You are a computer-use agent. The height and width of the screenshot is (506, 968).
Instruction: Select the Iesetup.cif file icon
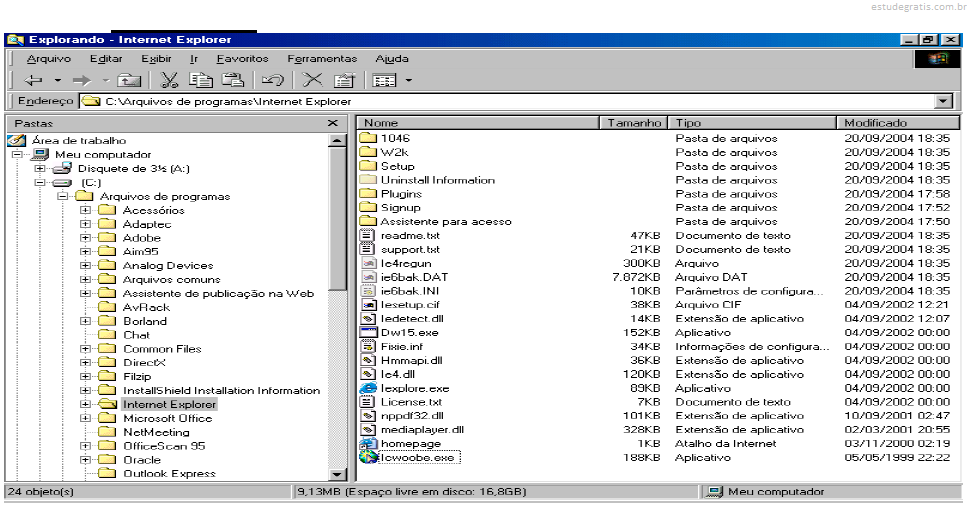click(368, 305)
